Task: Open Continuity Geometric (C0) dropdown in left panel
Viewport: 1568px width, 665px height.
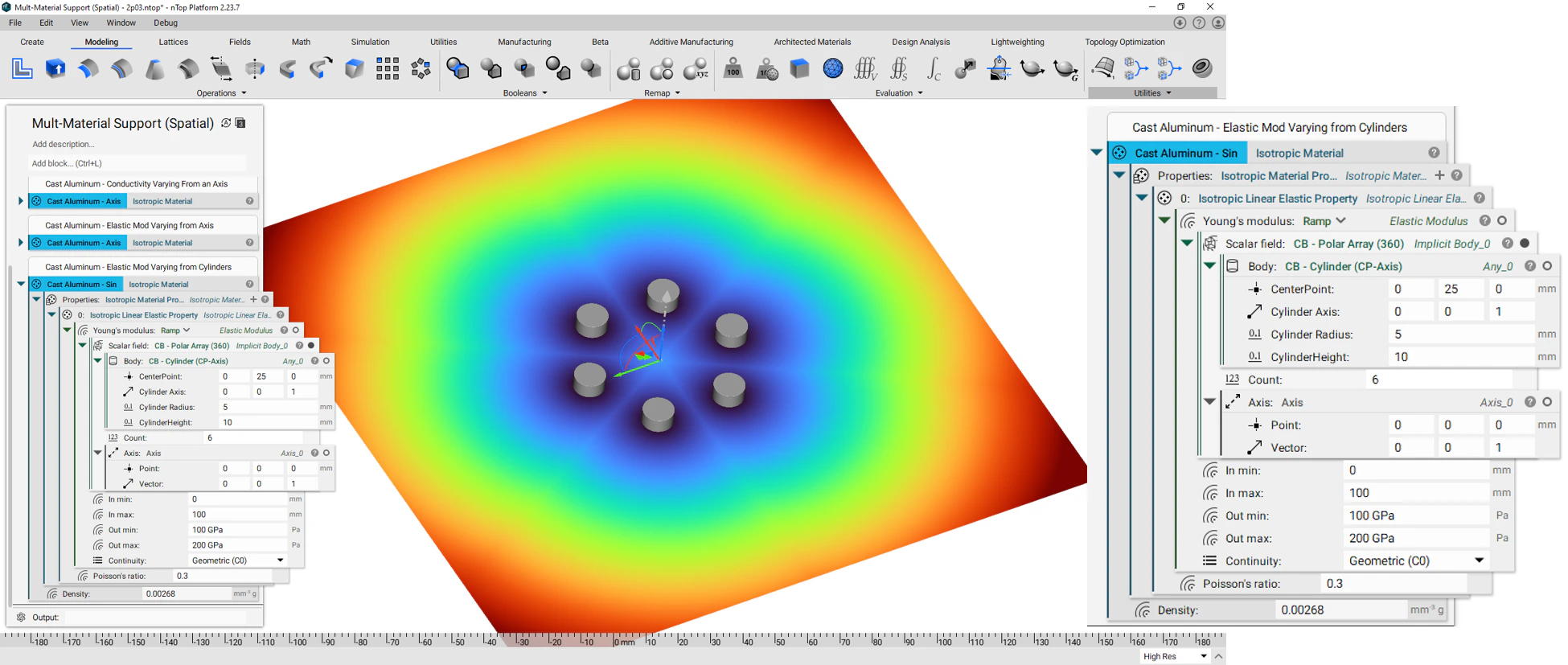Action: tap(238, 560)
